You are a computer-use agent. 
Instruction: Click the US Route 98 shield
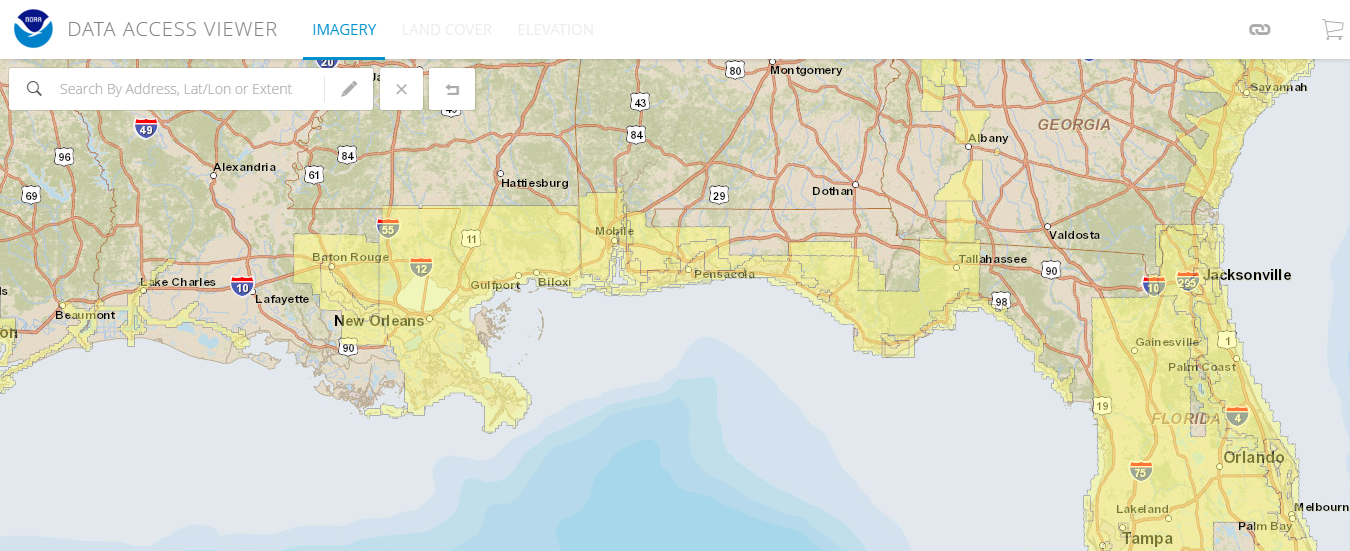click(x=1001, y=301)
